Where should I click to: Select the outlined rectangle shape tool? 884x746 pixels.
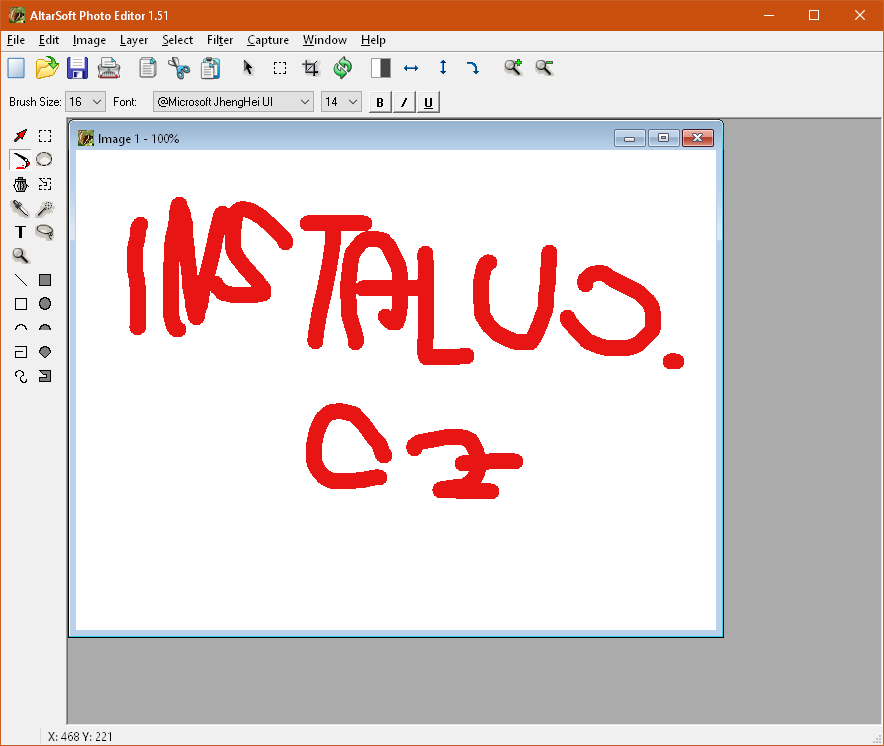[21, 304]
